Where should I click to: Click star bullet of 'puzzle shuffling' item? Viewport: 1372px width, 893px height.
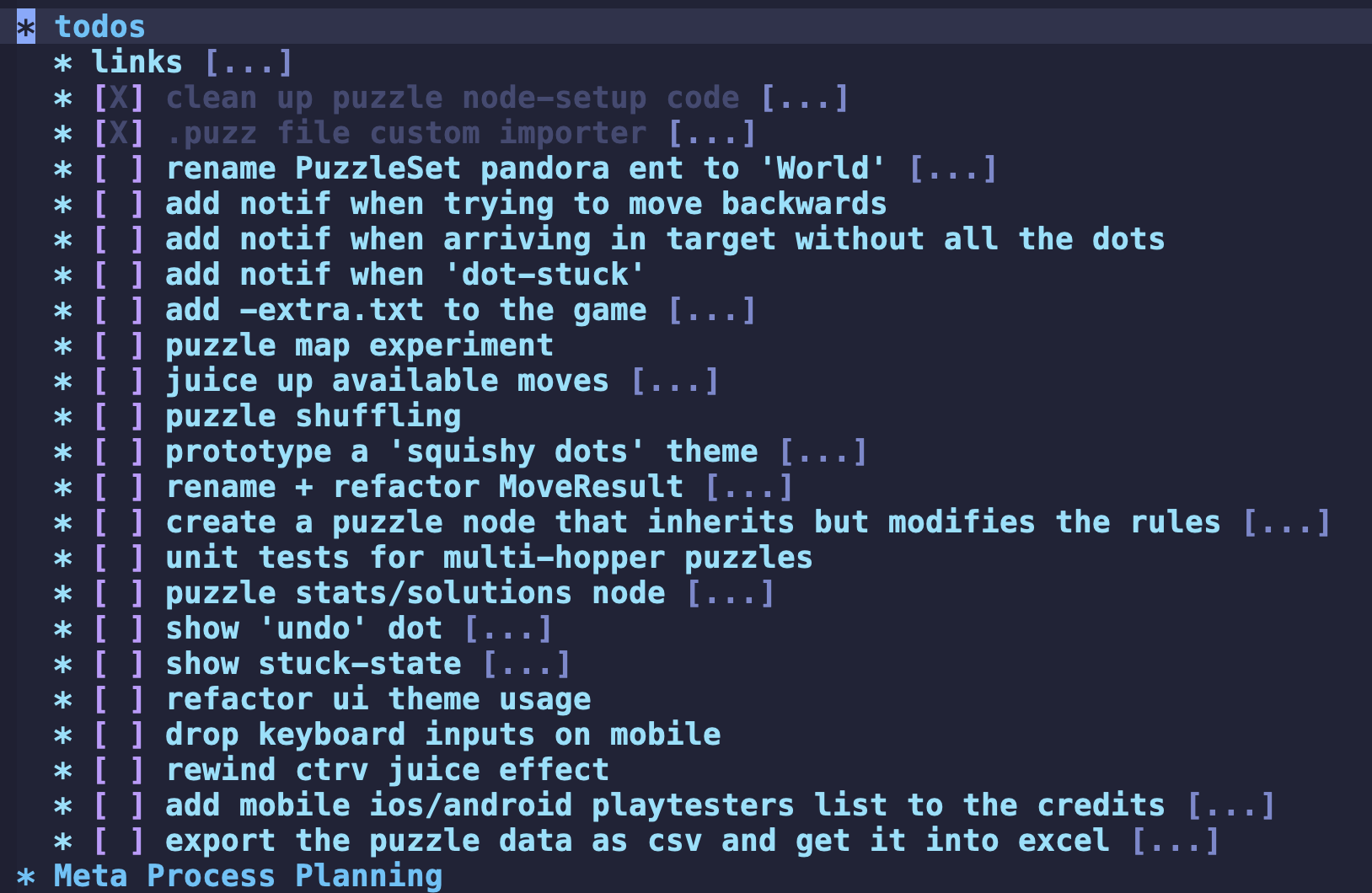coord(63,417)
